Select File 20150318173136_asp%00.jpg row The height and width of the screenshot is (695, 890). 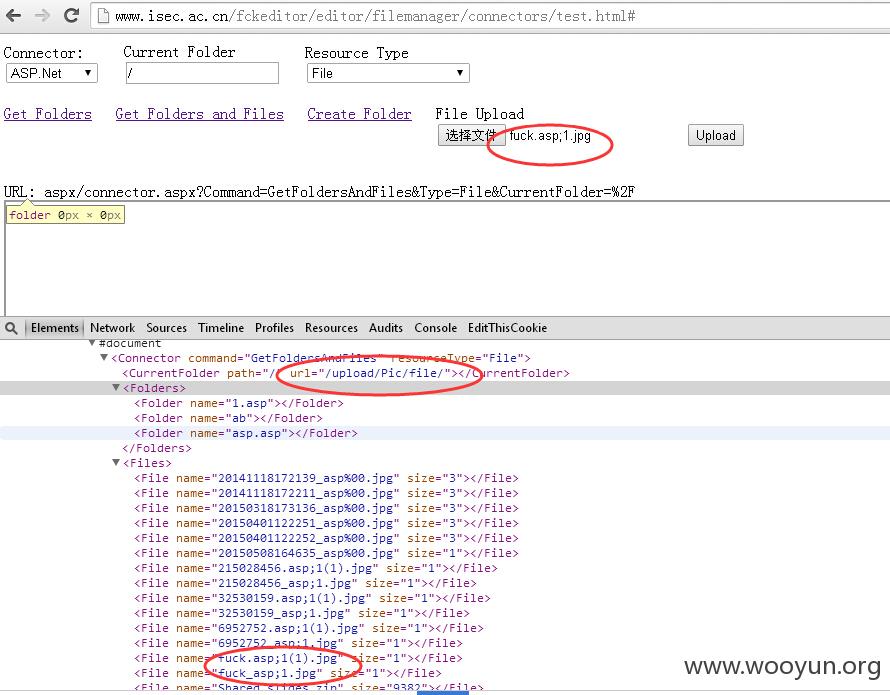(x=326, y=508)
